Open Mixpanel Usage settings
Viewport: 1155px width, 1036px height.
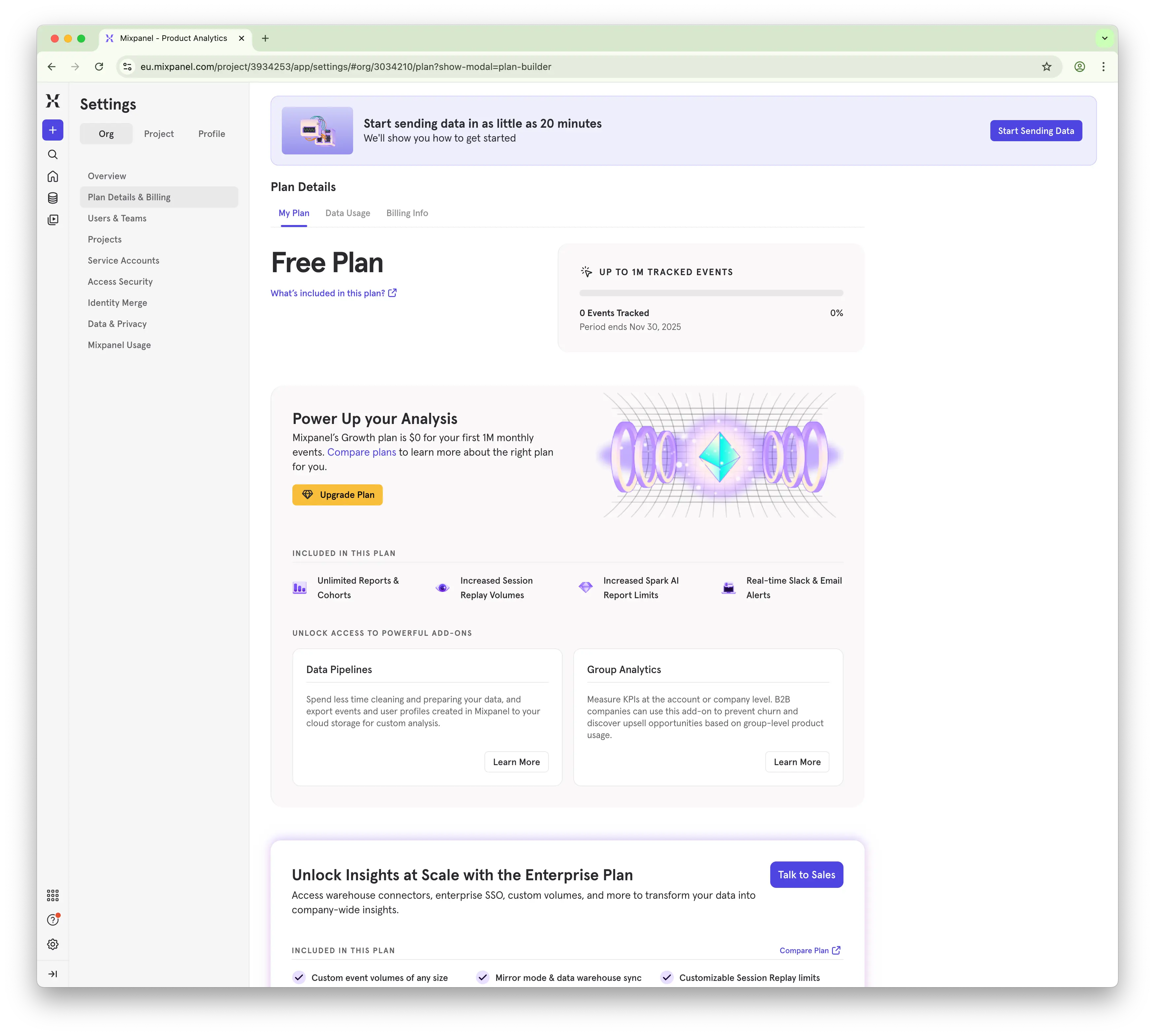pos(159,344)
